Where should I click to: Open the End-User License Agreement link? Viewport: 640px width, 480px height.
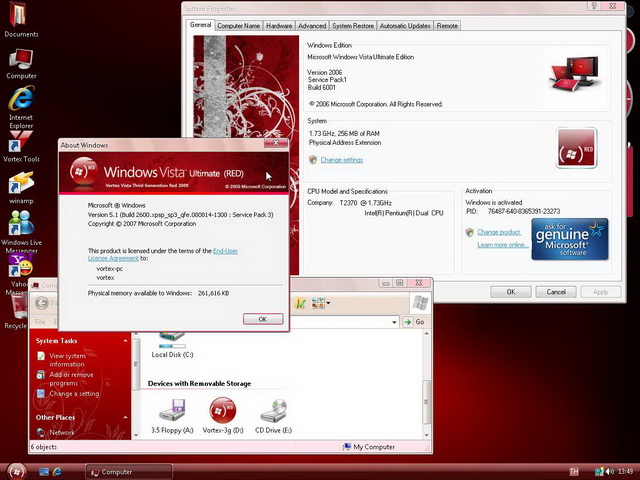point(162,254)
